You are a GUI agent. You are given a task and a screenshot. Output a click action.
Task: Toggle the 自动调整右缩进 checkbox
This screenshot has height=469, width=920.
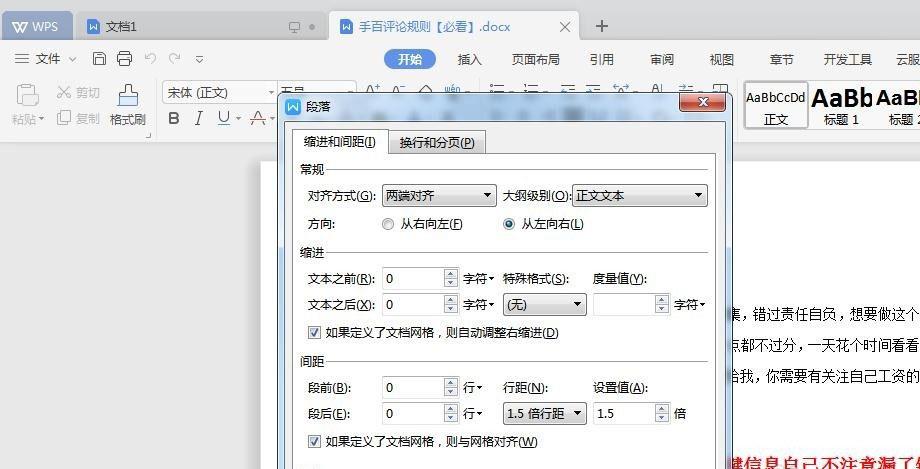pyautogui.click(x=314, y=333)
